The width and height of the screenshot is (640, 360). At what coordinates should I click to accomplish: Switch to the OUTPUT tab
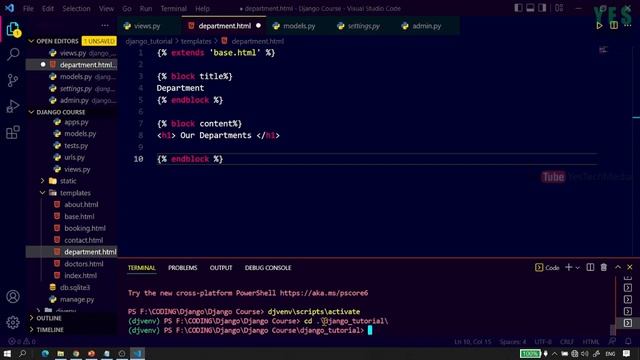coord(221,268)
